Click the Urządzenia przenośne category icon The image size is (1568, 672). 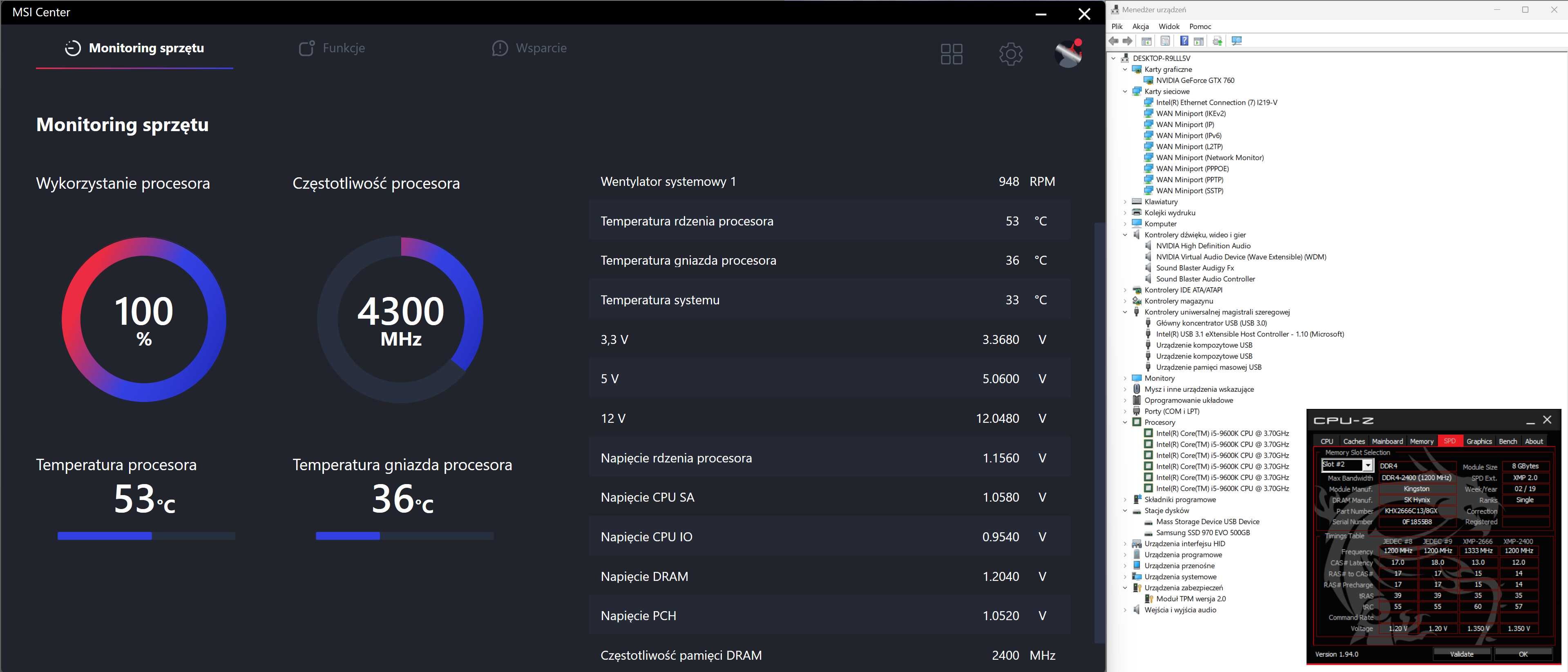[x=1137, y=566]
